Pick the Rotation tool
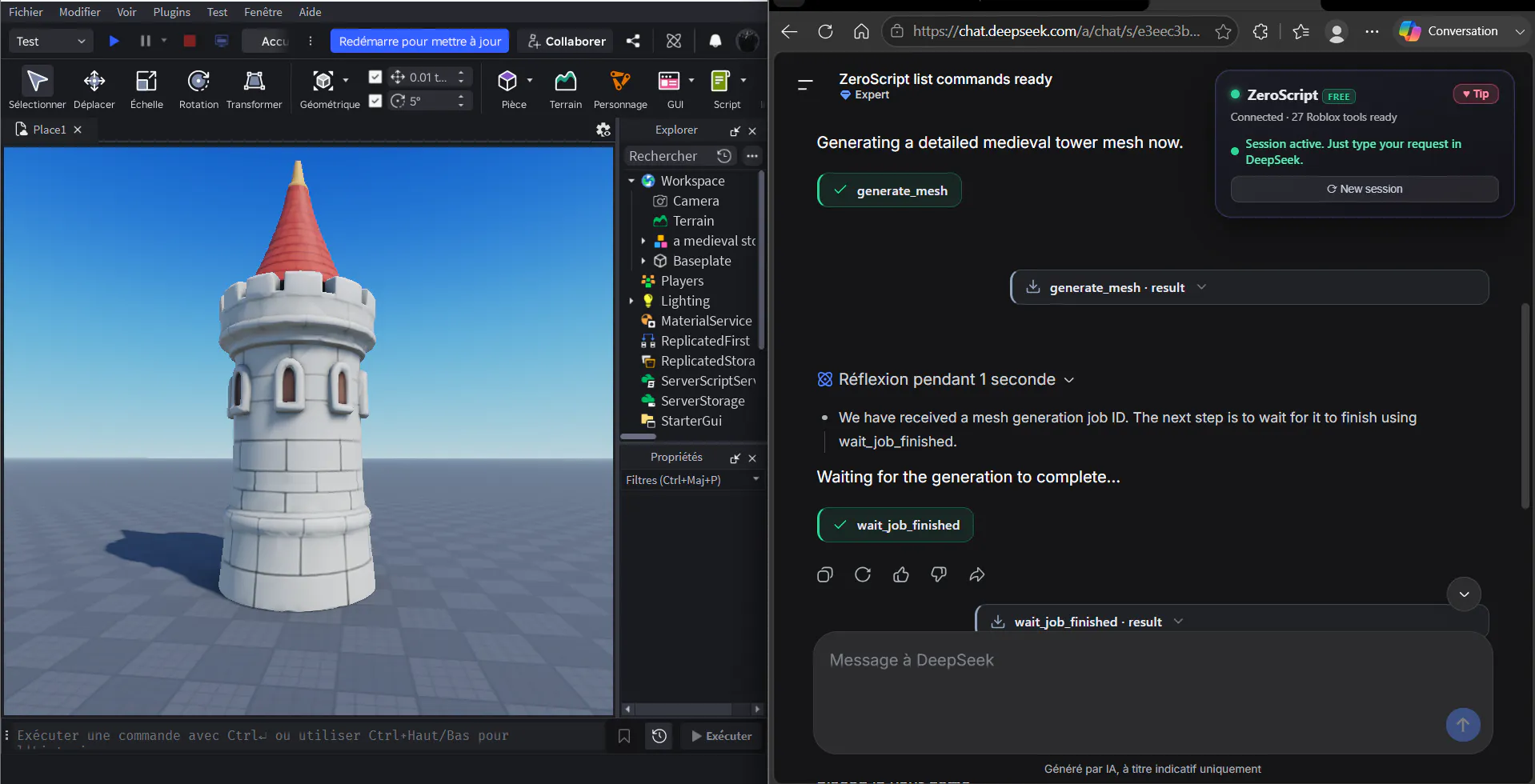Viewport: 1535px width, 784px height. (198, 88)
